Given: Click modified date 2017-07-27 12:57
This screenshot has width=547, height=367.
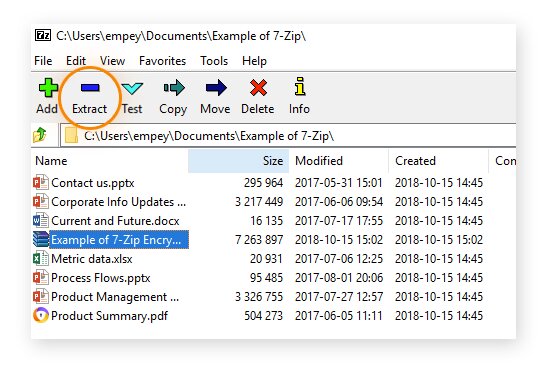Looking at the screenshot, I should 339,297.
